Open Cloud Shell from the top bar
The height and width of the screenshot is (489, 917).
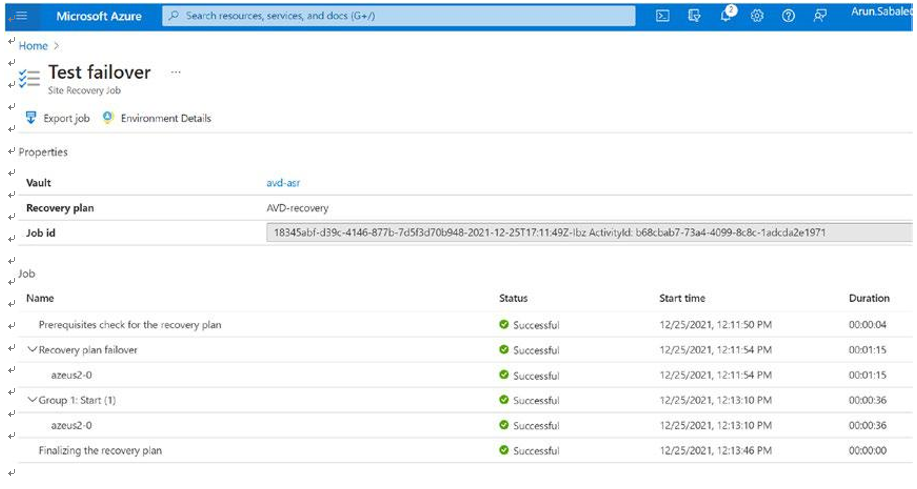click(x=663, y=16)
